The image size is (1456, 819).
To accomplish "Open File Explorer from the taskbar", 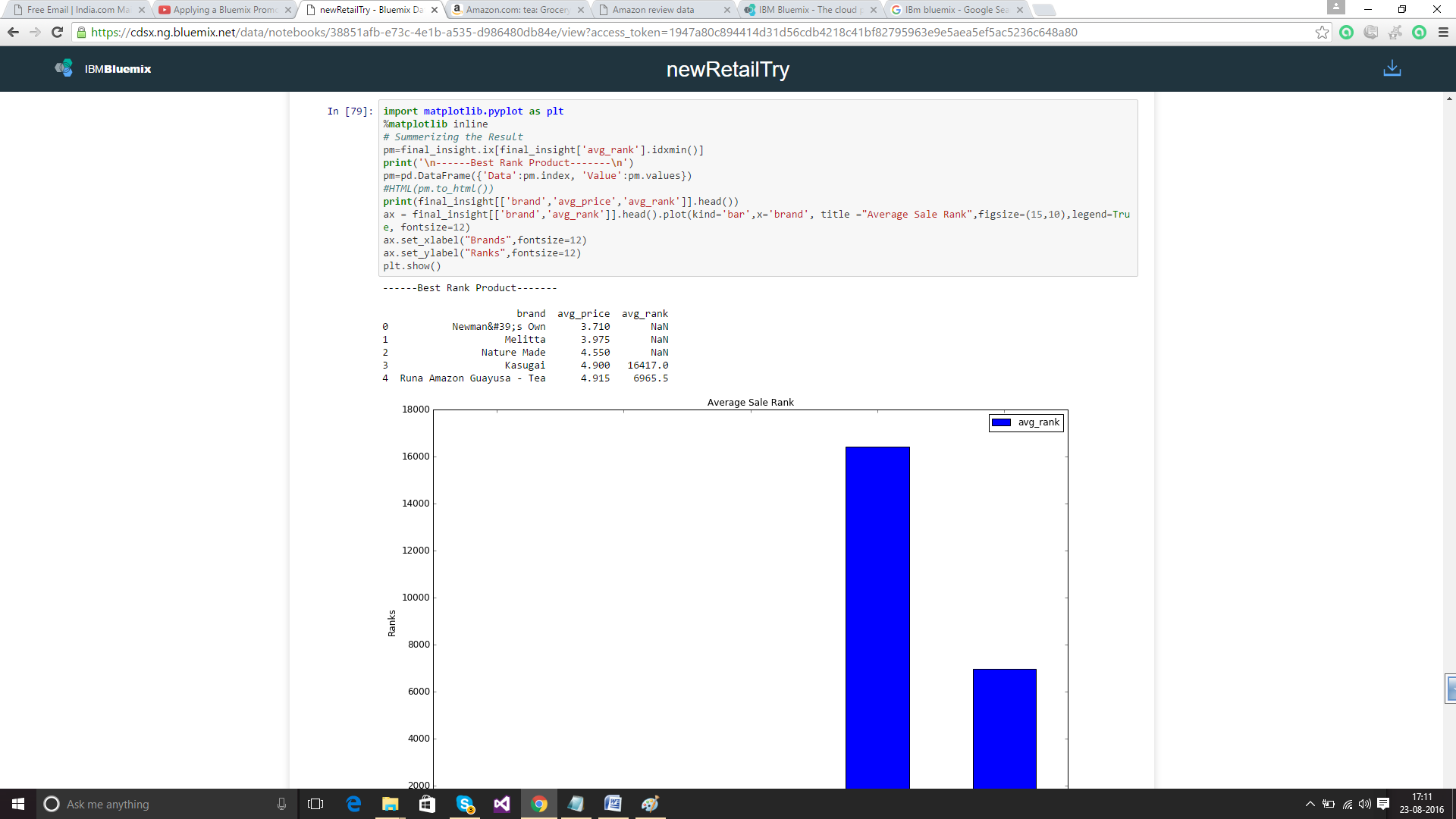I will [x=391, y=804].
